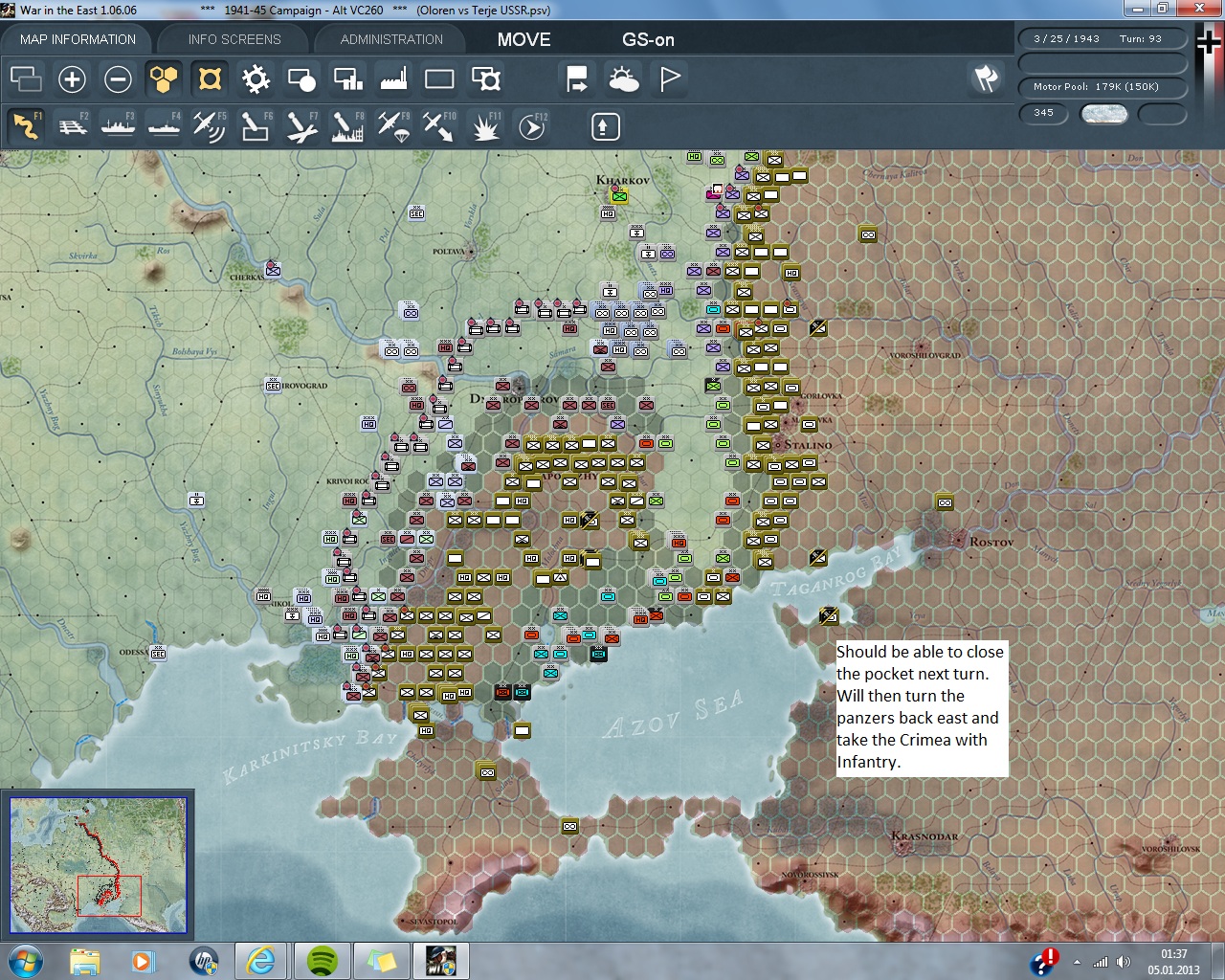The height and width of the screenshot is (980, 1225).
Task: Toggle the highlighted unit counter display button
Action: coord(210,79)
